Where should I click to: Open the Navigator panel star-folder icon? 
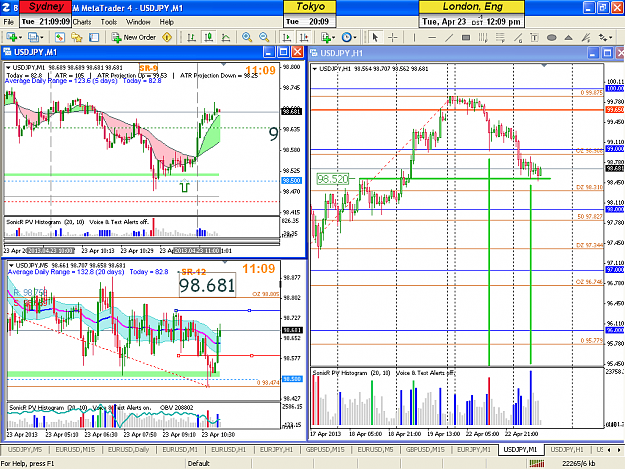(x=76, y=37)
